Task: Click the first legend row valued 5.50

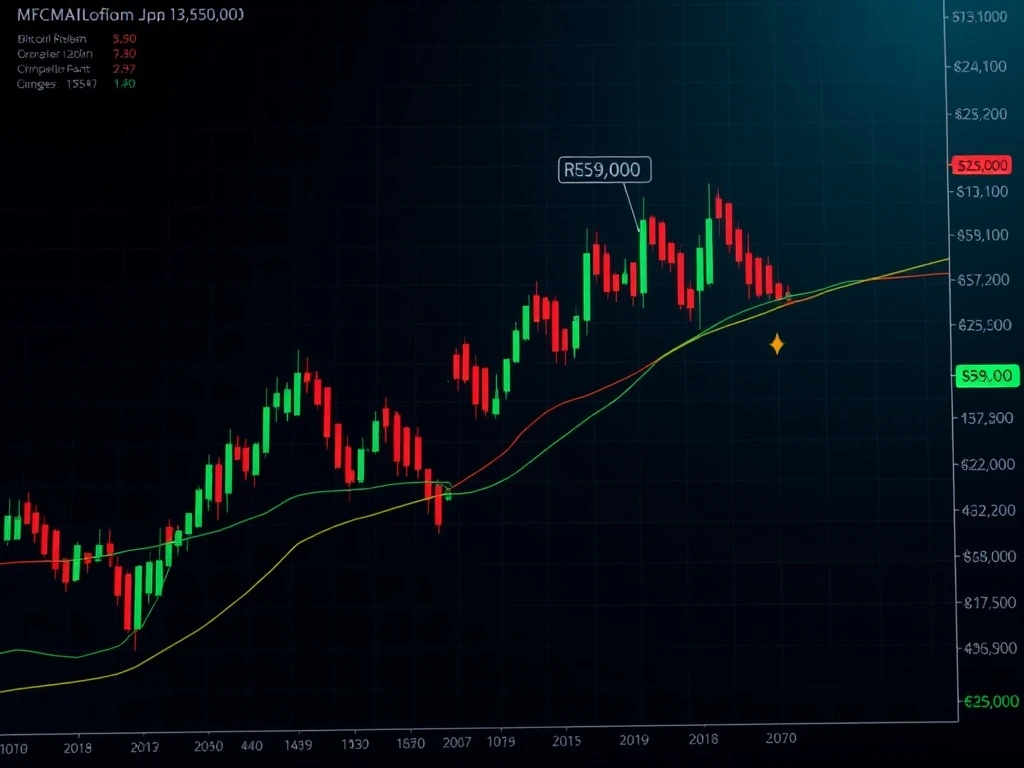Action: 70,38
